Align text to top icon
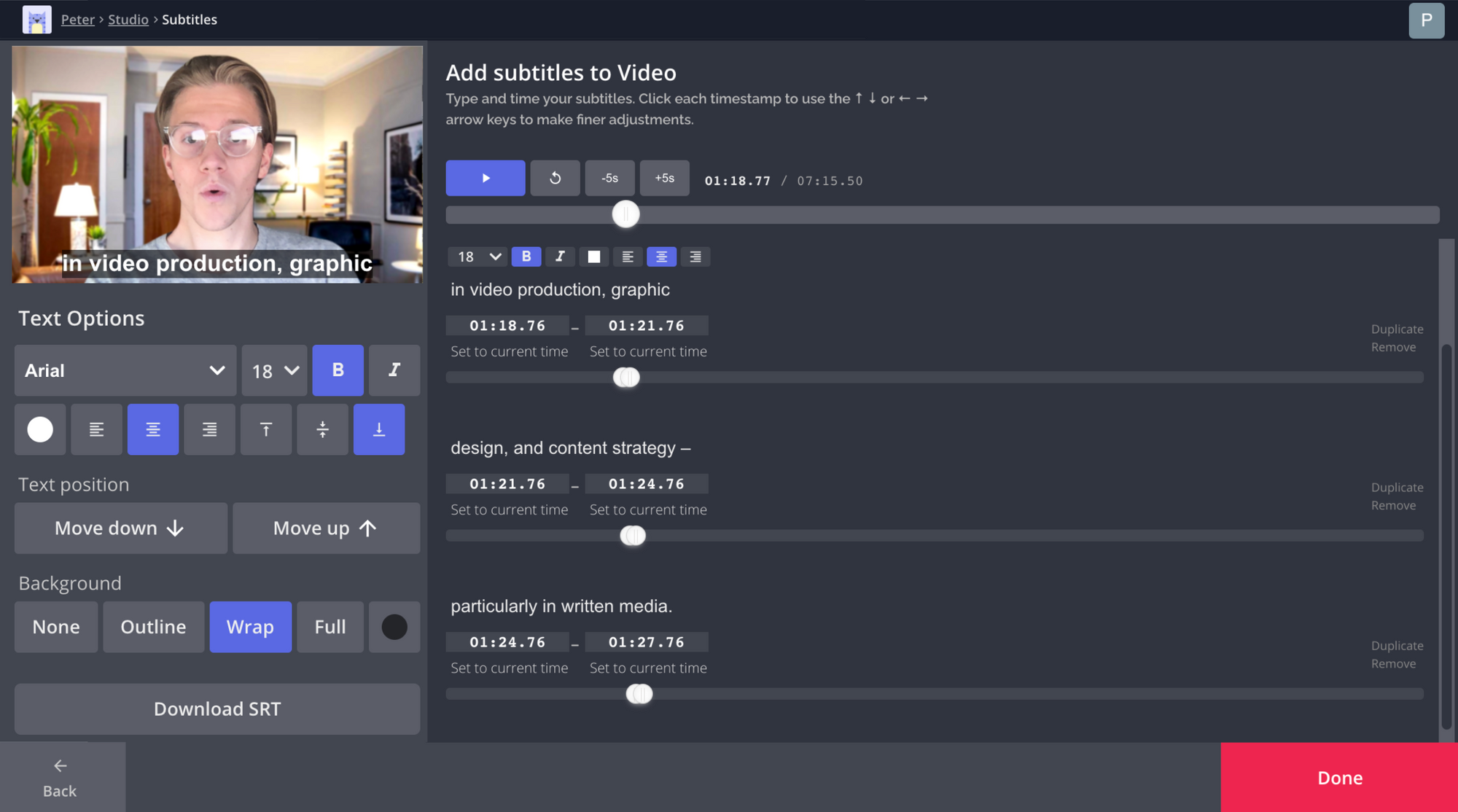The width and height of the screenshot is (1458, 812). click(266, 429)
